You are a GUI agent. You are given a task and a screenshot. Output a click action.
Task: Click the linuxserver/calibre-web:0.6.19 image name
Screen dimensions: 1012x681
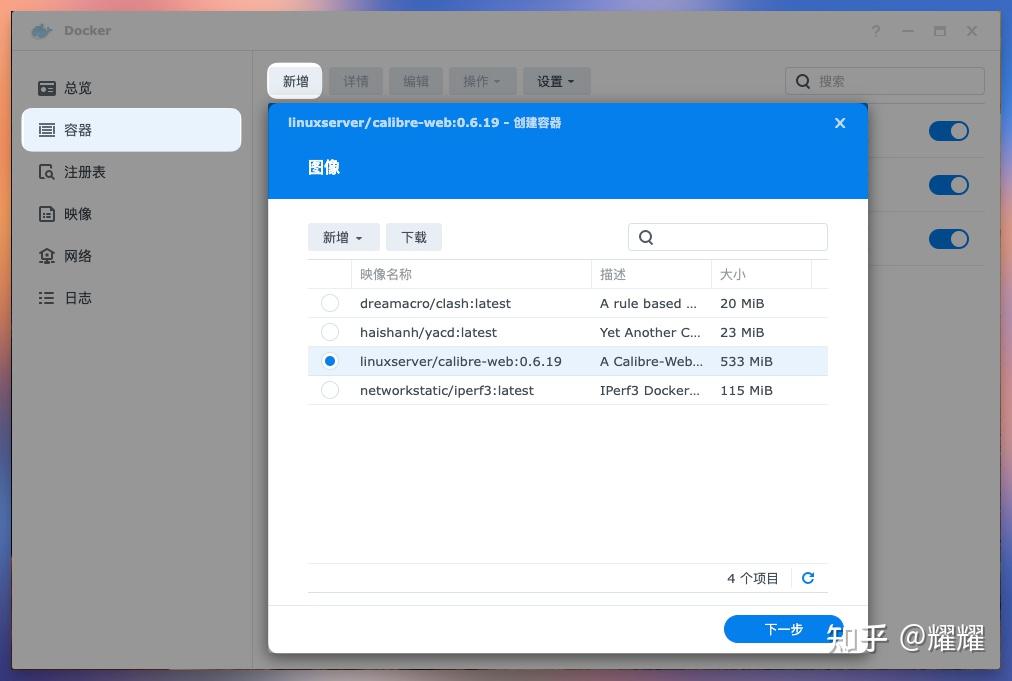coord(461,361)
